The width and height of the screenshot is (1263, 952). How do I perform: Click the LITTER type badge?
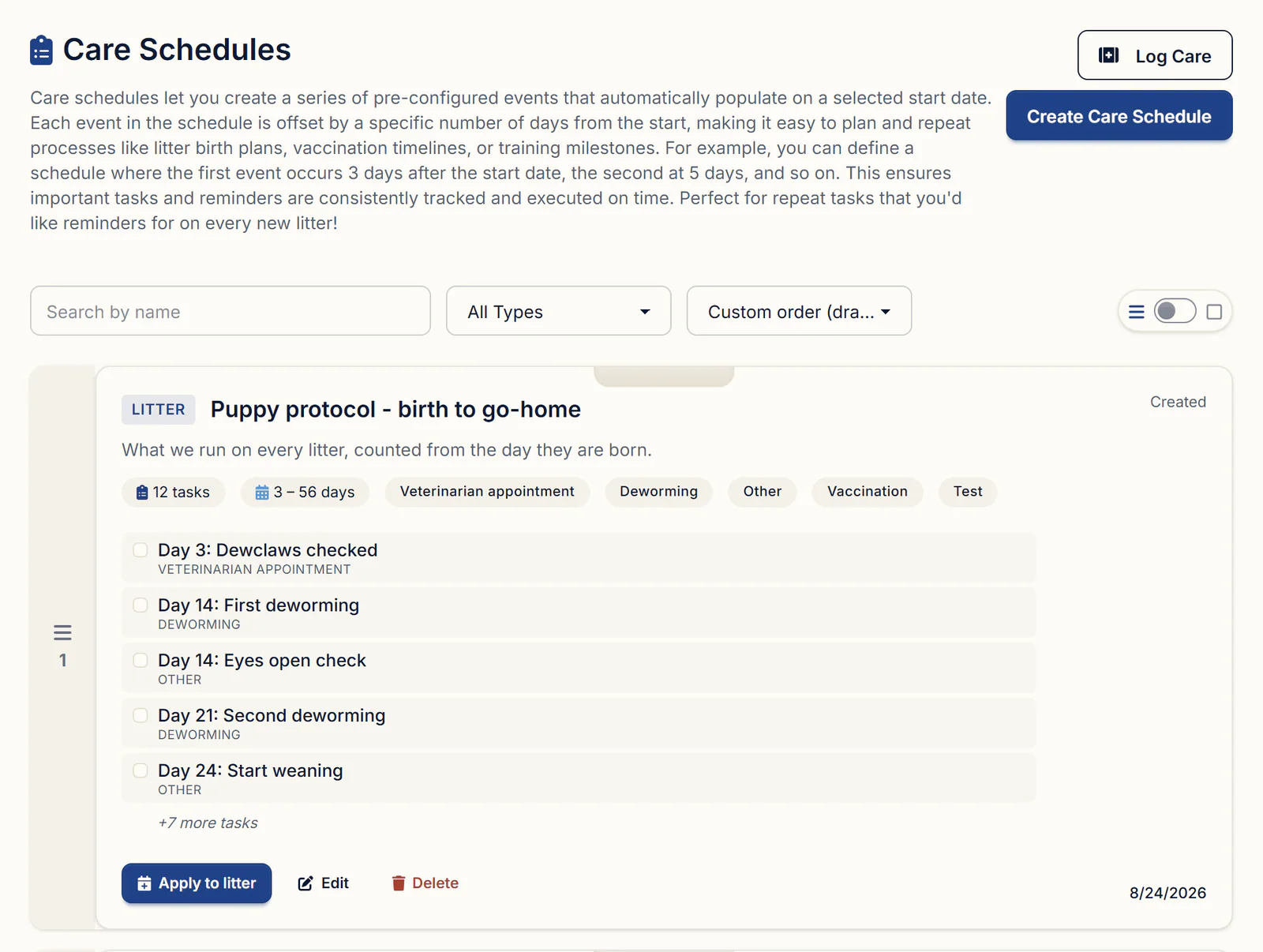click(x=159, y=410)
